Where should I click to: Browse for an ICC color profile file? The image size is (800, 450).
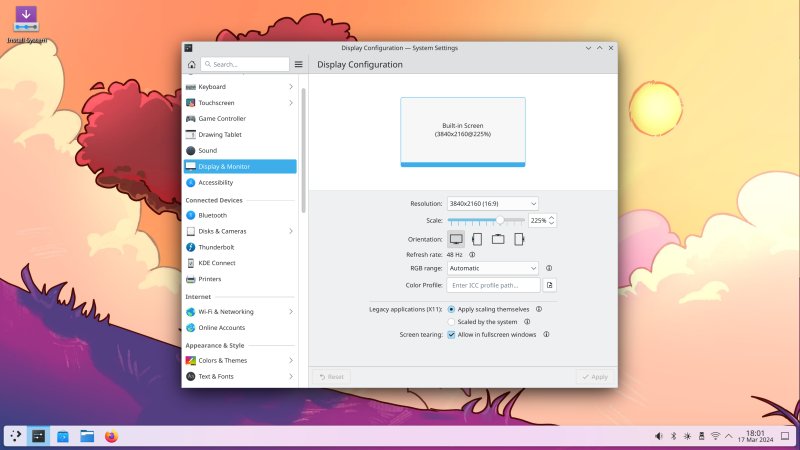[x=549, y=285]
